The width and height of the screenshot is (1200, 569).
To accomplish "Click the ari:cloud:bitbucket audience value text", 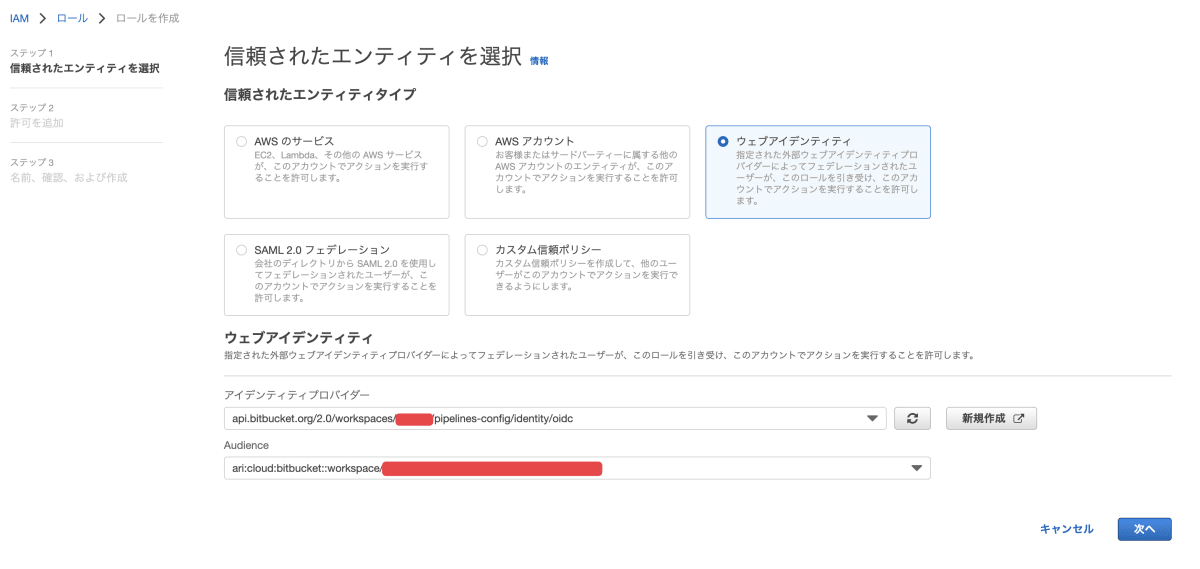I will [x=416, y=468].
